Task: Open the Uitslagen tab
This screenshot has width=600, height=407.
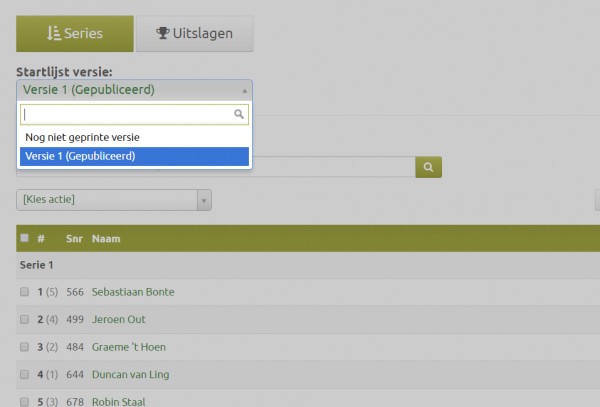Action: [x=195, y=34]
